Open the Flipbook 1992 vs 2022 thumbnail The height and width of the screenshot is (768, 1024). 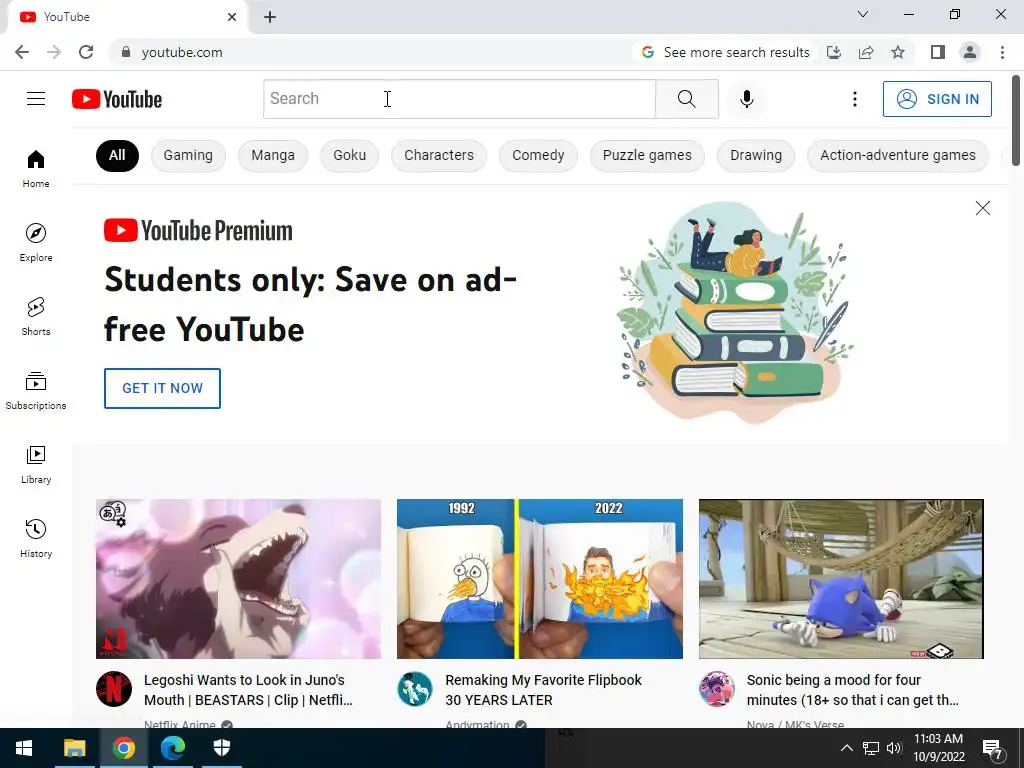[x=540, y=579]
